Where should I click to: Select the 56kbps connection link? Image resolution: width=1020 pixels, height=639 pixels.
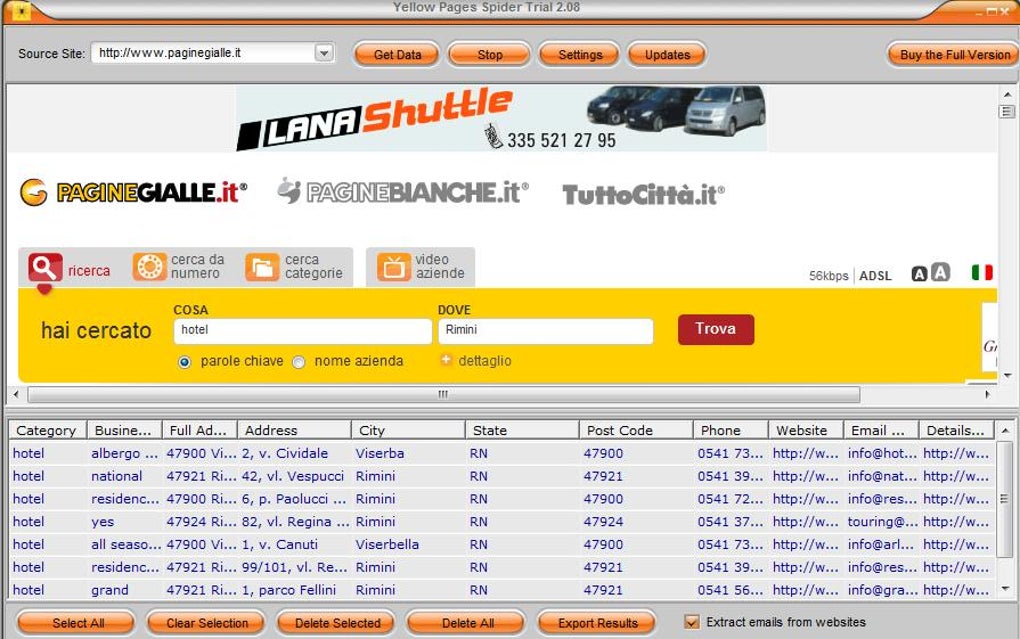[828, 276]
